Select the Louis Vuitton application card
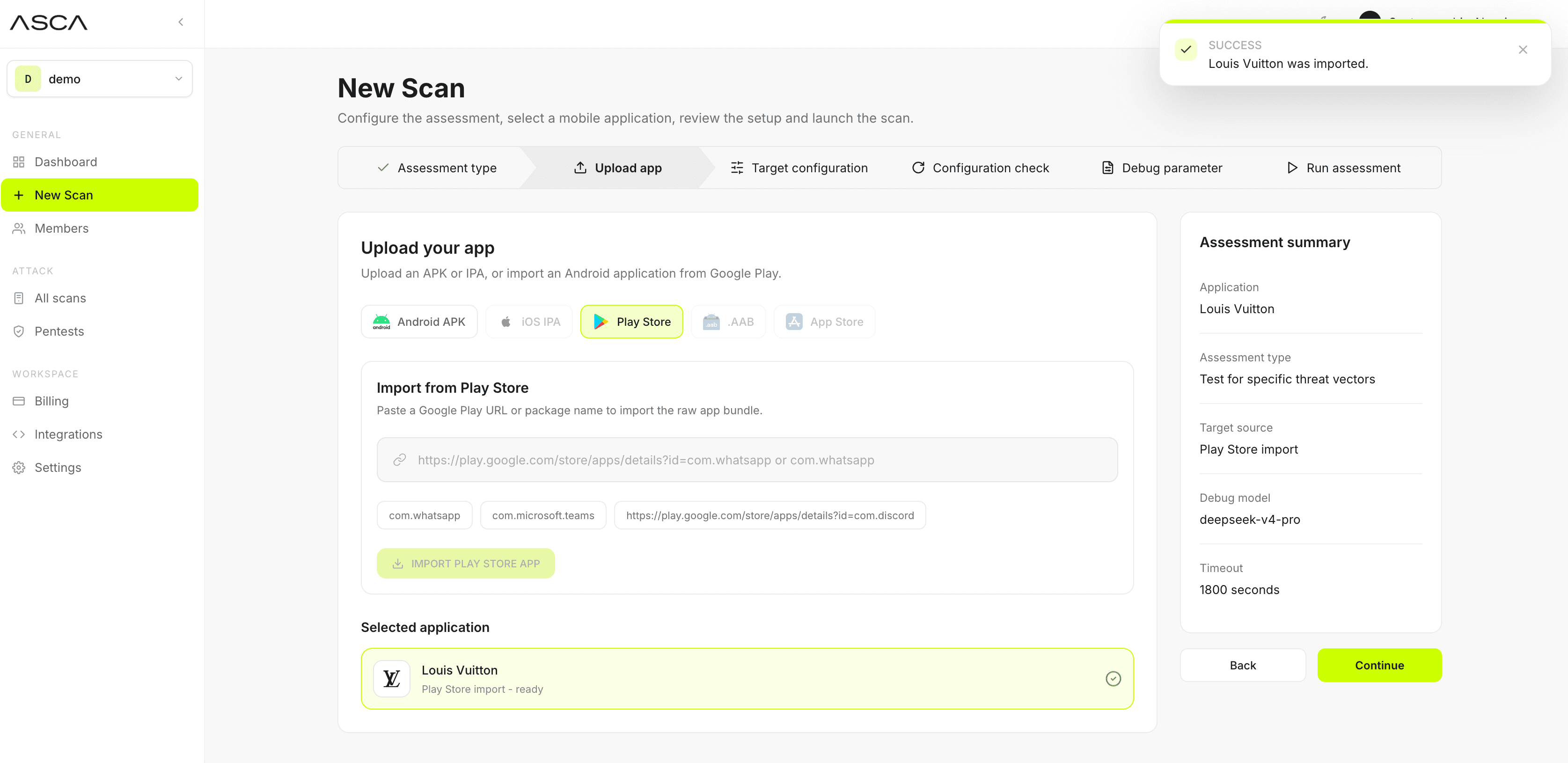This screenshot has width=1568, height=763. 747,678
